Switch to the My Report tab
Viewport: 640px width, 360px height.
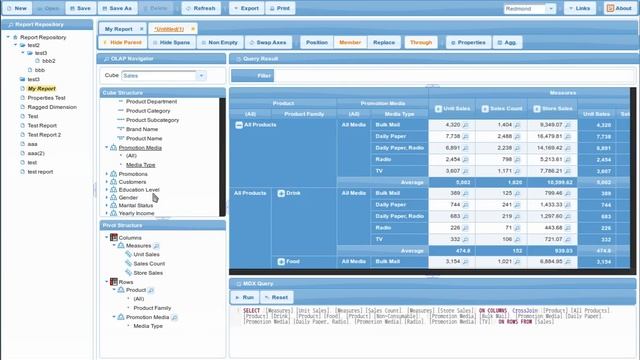click(118, 29)
